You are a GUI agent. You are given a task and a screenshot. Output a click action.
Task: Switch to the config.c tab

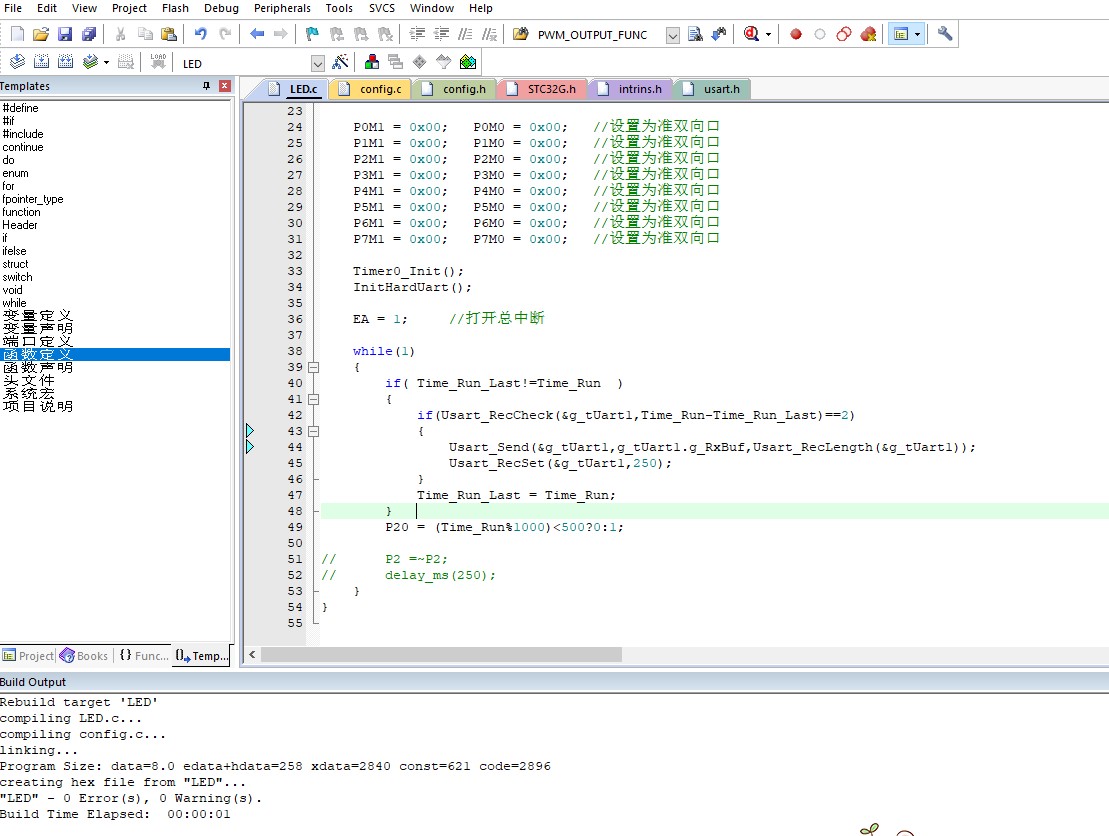[x=373, y=89]
